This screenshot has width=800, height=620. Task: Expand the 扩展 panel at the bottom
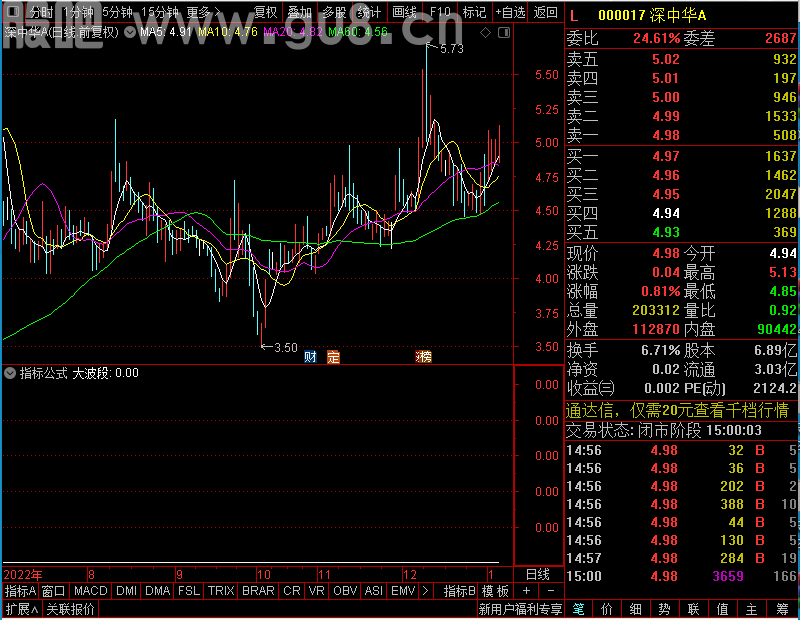(x=22, y=609)
